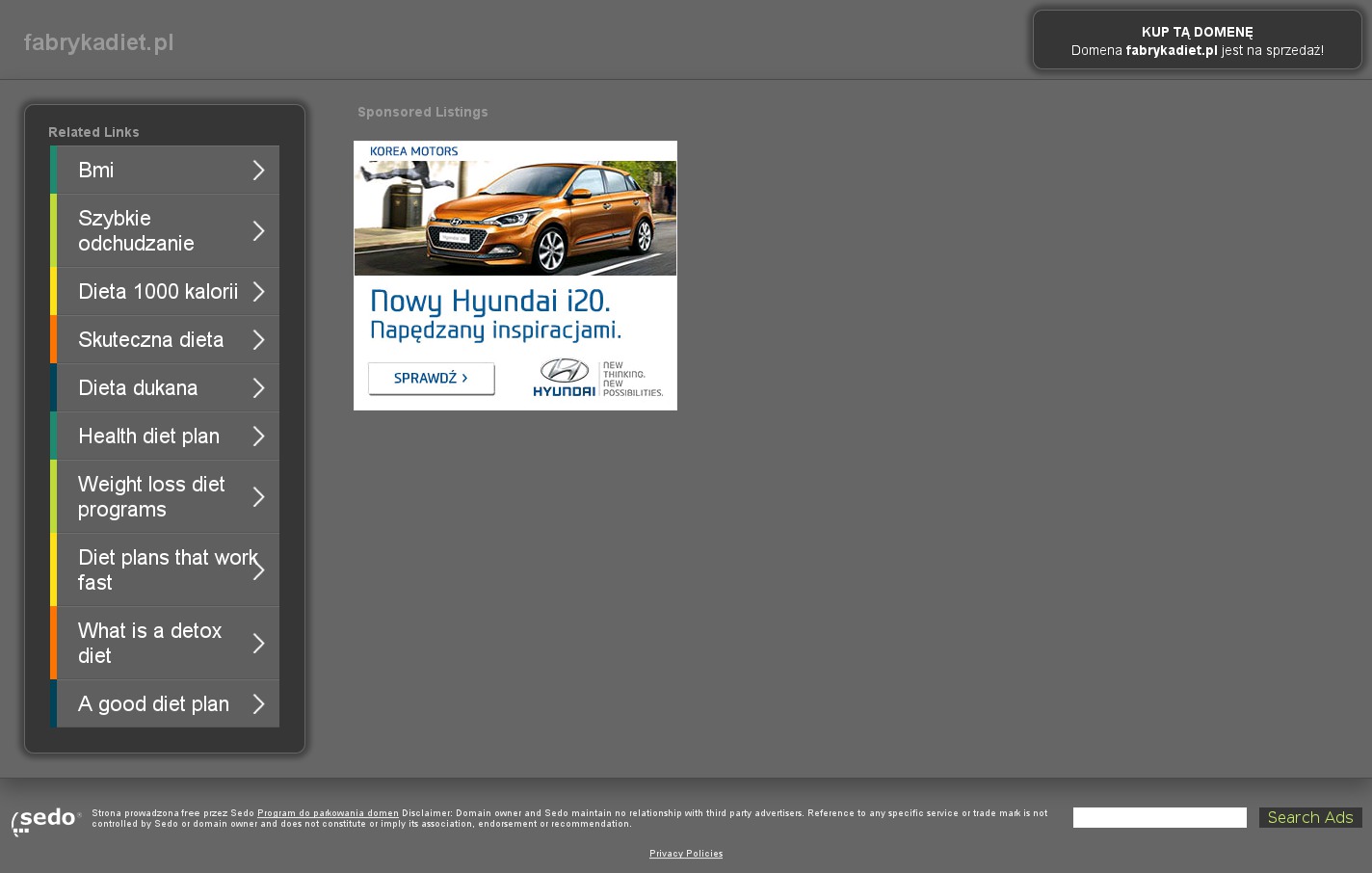The height and width of the screenshot is (873, 1372).
Task: Open the A good diet plan link
Action: point(153,704)
